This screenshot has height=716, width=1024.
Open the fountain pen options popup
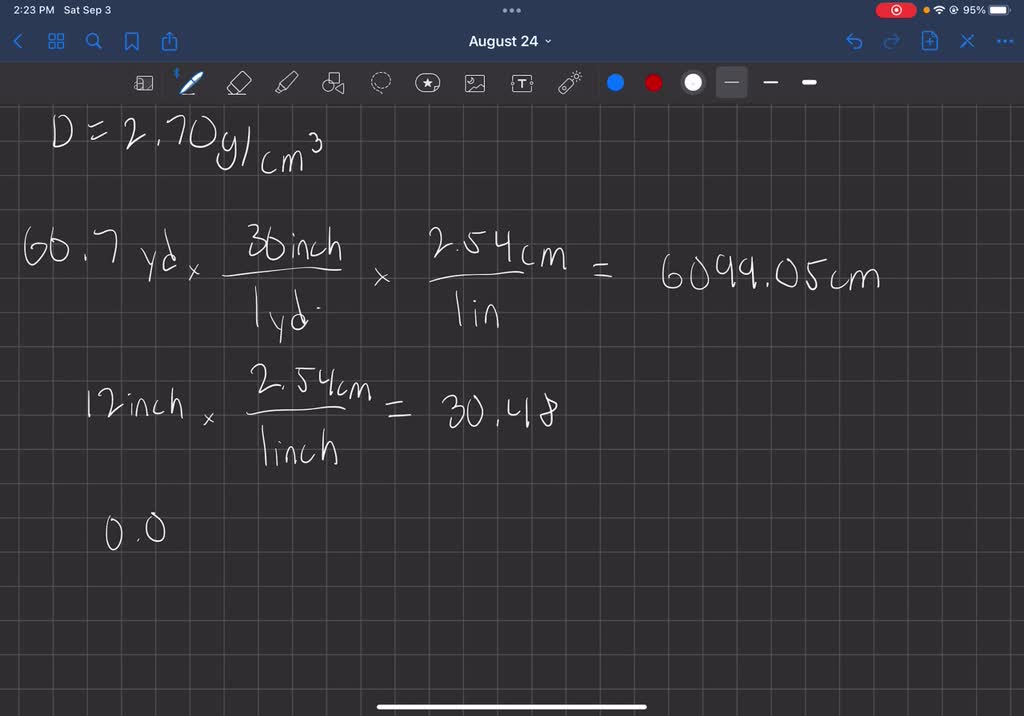tap(190, 83)
